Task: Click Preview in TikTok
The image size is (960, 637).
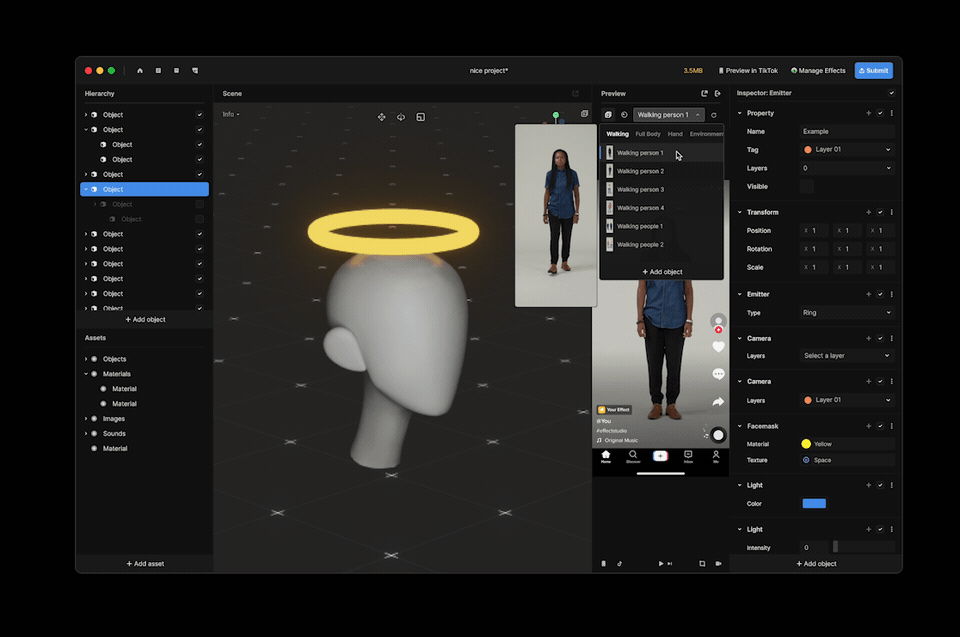Action: (748, 70)
